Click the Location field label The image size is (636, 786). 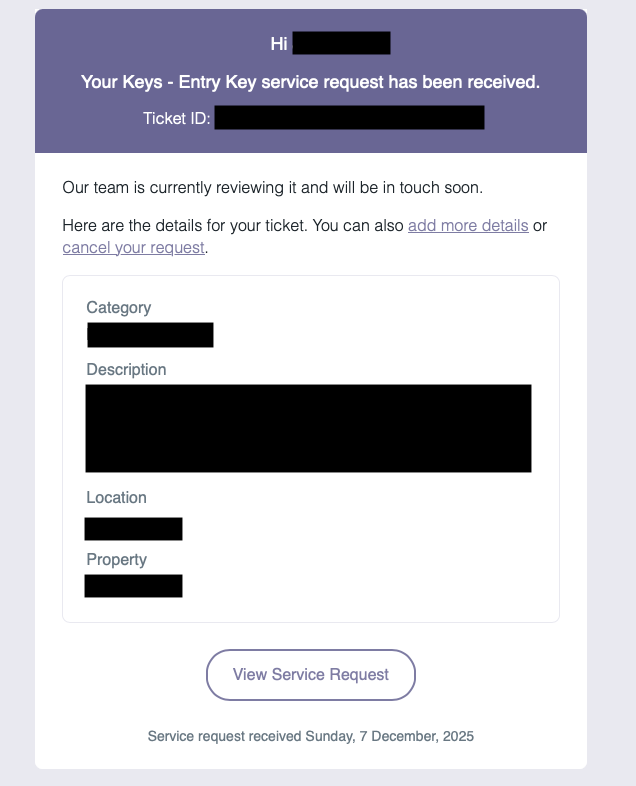[116, 497]
